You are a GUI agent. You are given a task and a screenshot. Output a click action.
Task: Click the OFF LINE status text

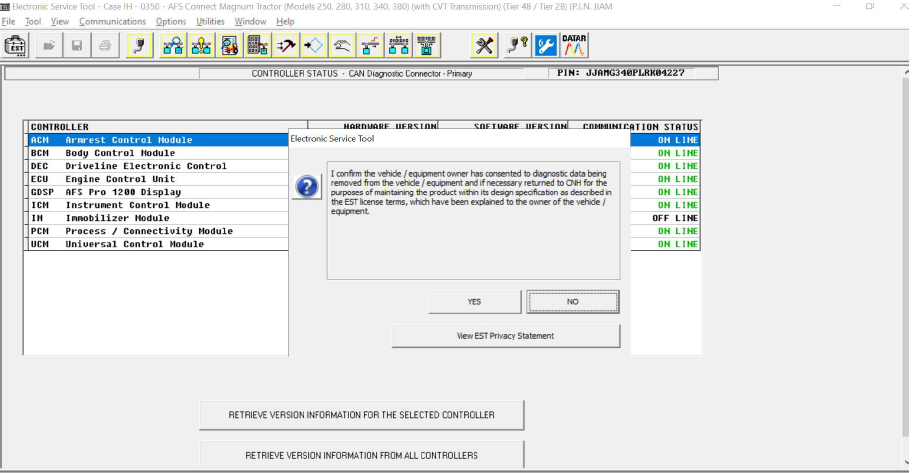pos(675,218)
